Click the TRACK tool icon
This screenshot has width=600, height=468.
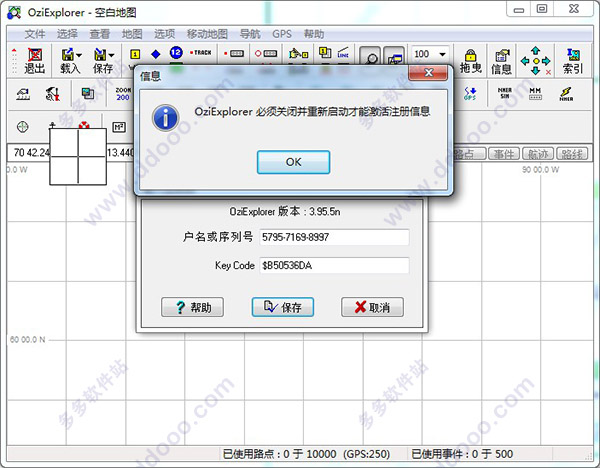[201, 53]
